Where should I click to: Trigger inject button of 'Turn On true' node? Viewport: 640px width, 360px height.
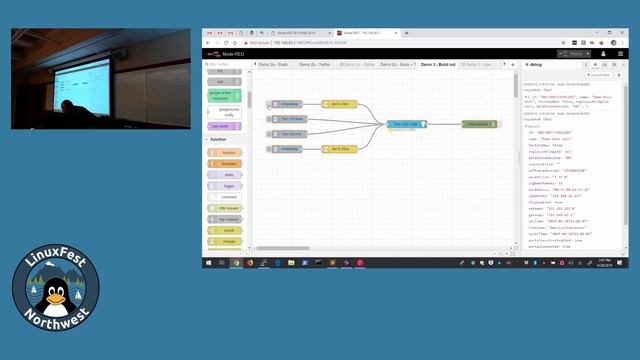tap(269, 134)
